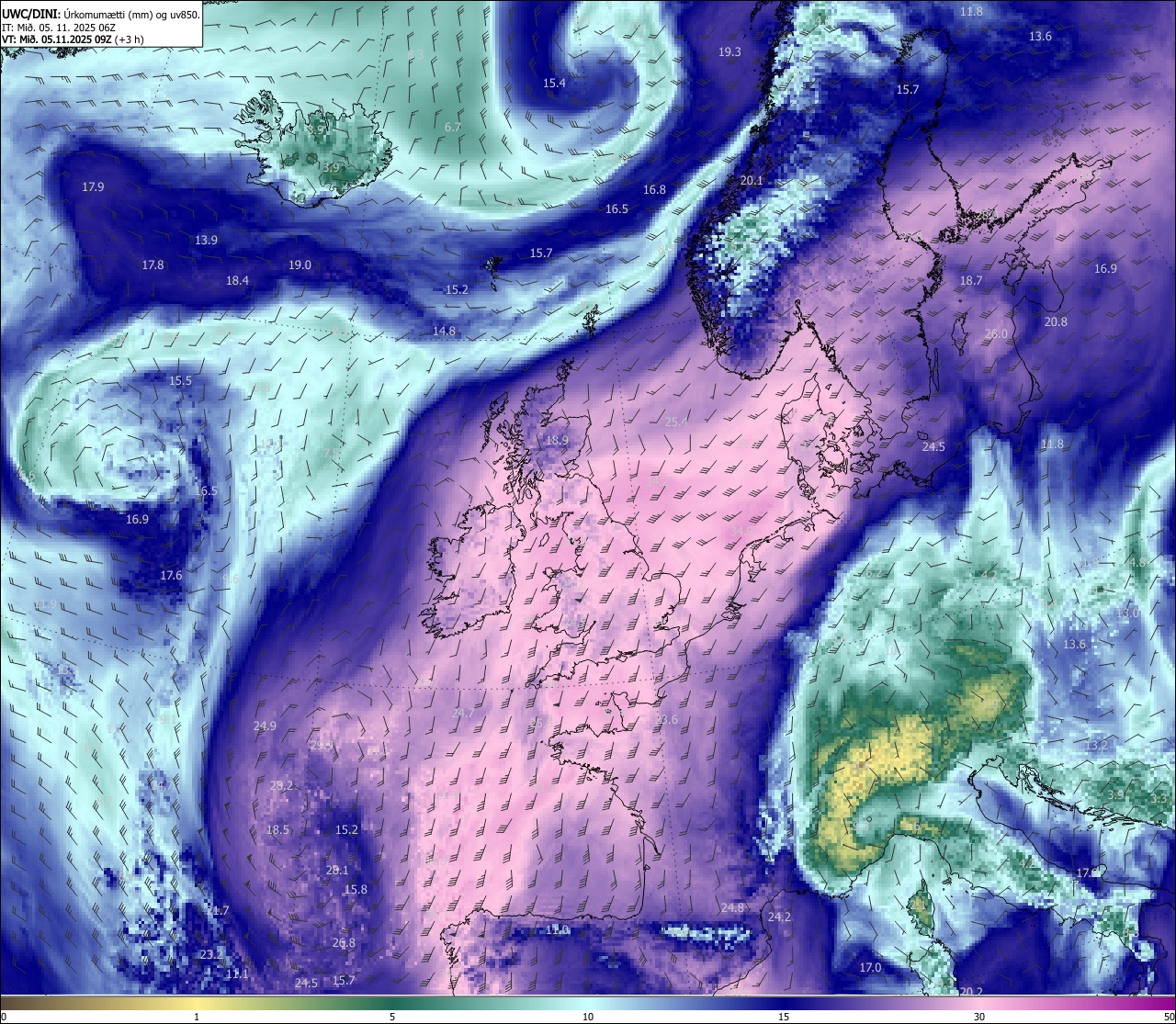Click the 13.0 value label
The width and height of the screenshot is (1176, 1024).
pos(1127,613)
